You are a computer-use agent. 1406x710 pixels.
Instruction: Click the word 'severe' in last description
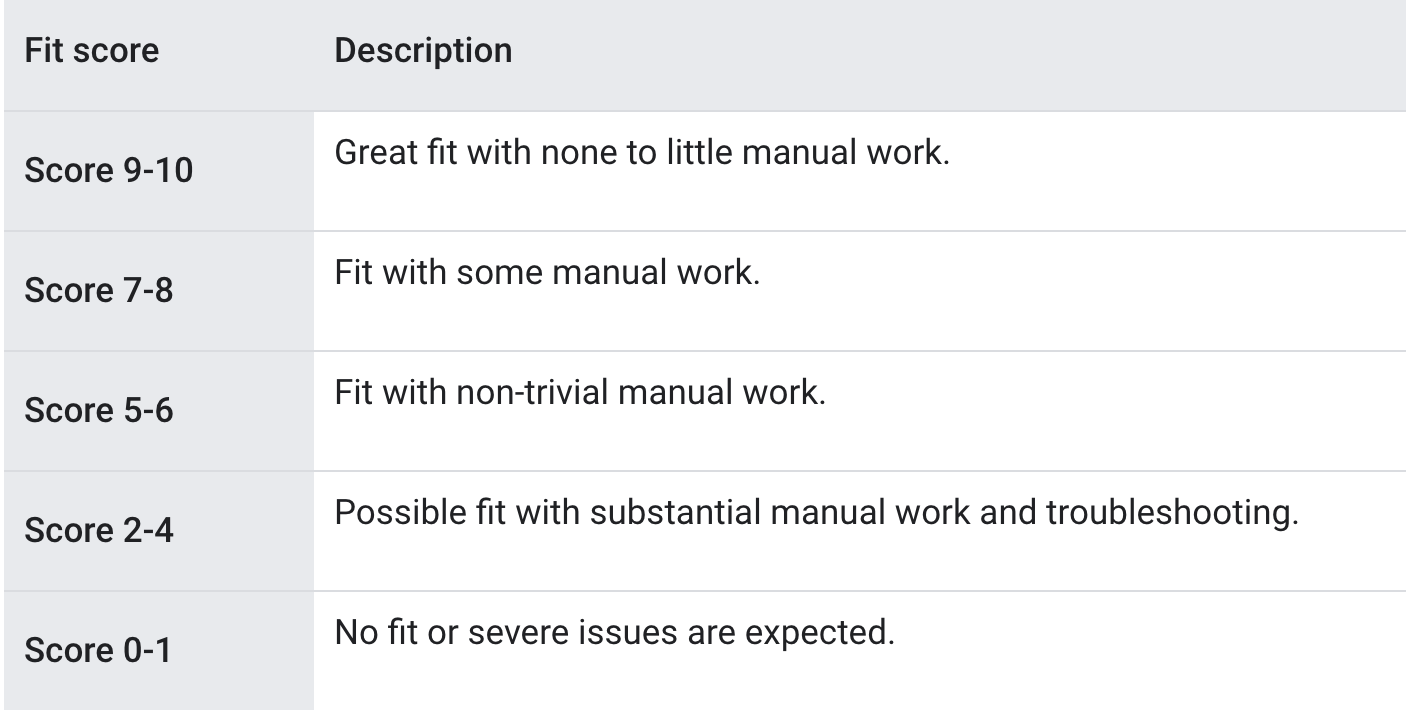pos(502,632)
